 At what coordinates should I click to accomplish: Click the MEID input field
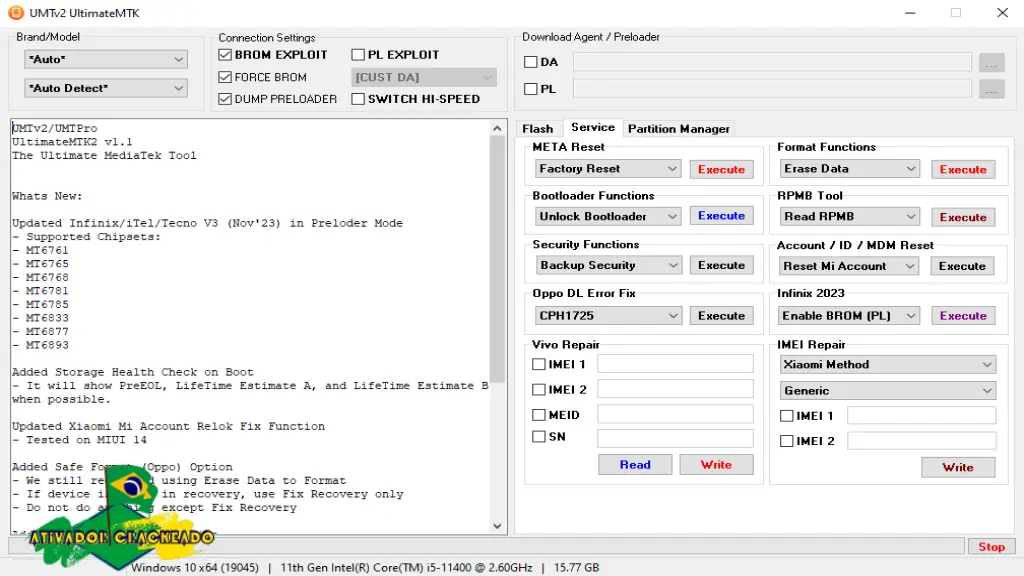(675, 414)
